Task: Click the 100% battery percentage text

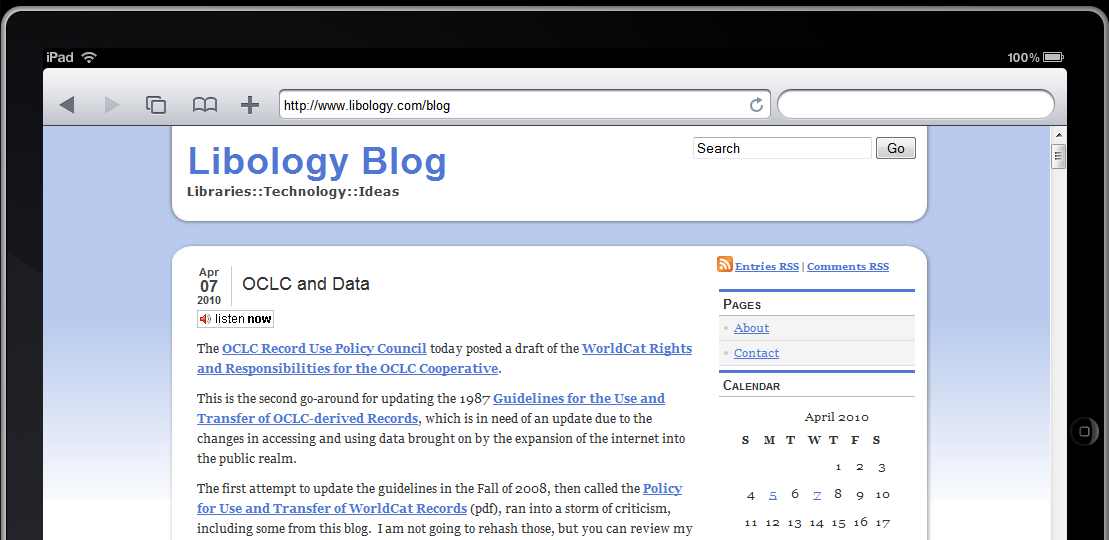Action: pos(1023,57)
